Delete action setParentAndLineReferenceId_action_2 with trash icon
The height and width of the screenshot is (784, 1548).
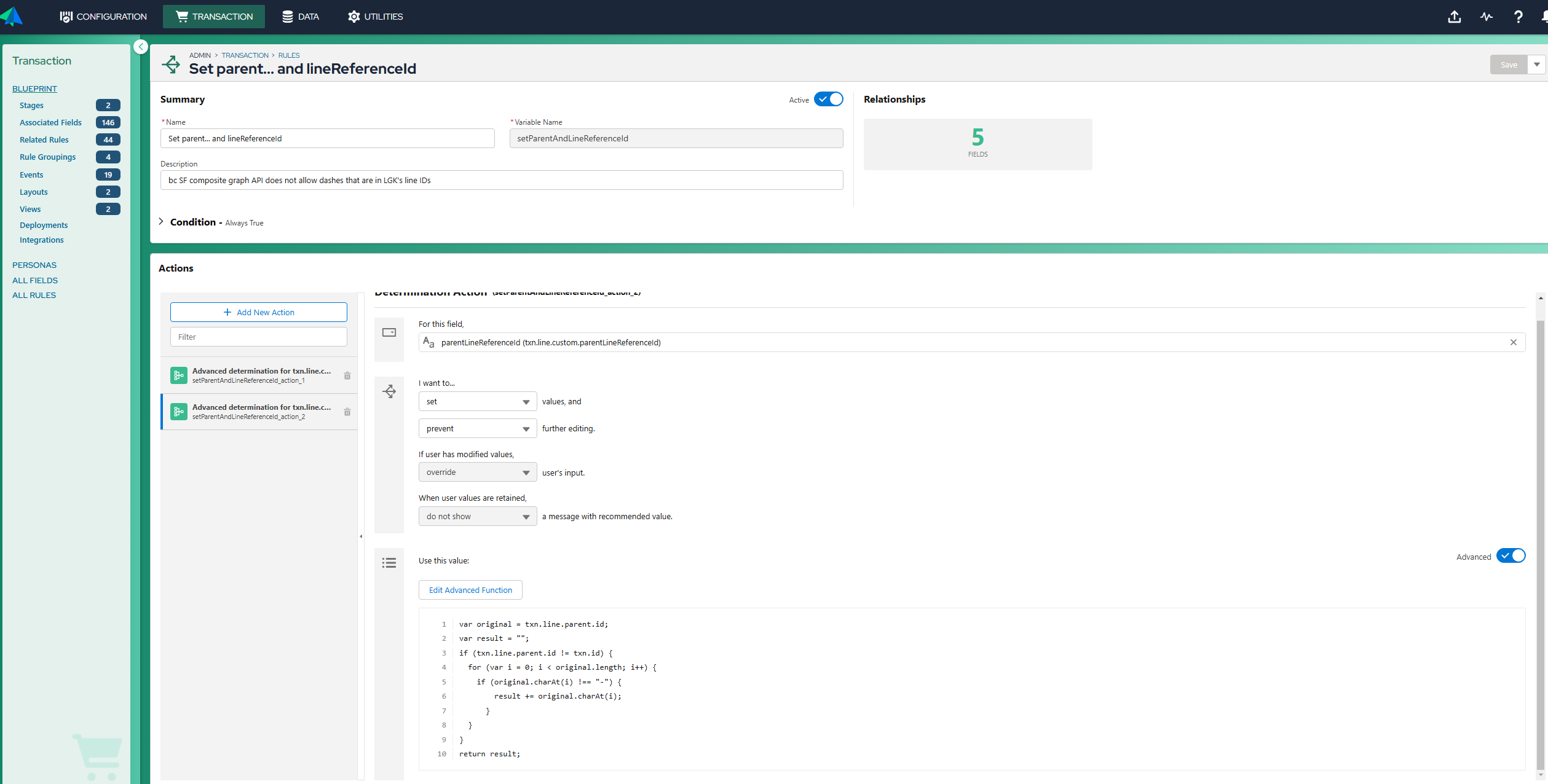347,412
